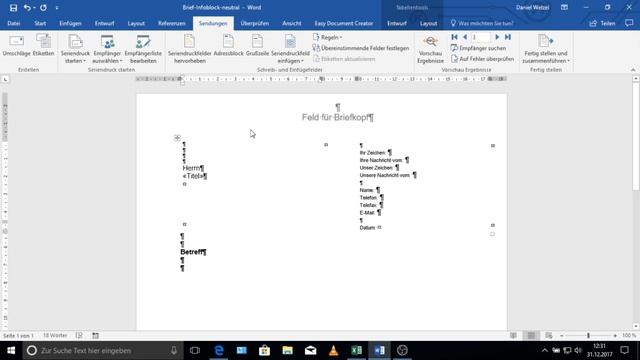Viewport: 640px width, 360px height.
Task: Click the table move handle
Action: pyautogui.click(x=177, y=138)
